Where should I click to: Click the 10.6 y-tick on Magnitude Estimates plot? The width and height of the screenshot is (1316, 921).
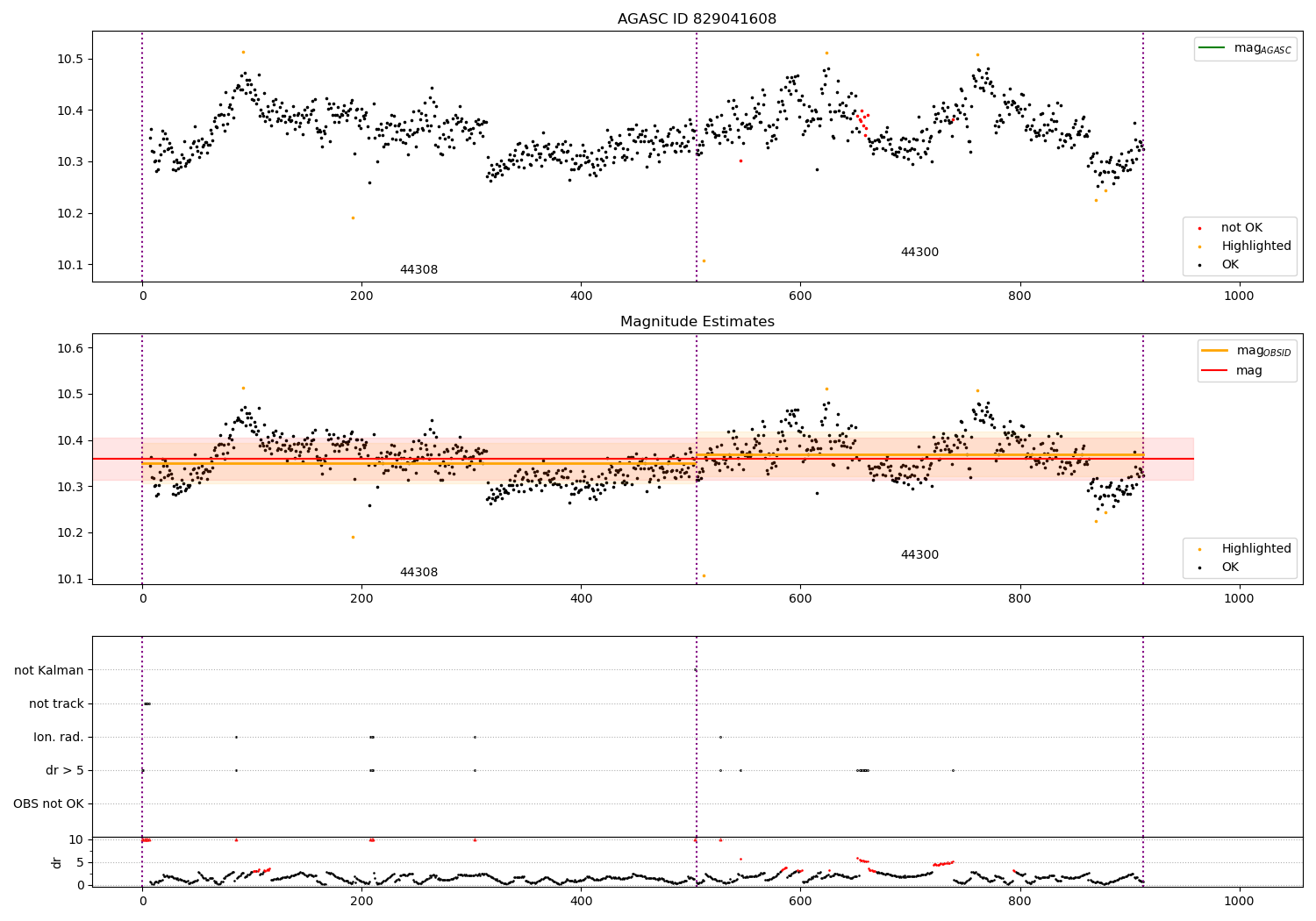(69, 349)
